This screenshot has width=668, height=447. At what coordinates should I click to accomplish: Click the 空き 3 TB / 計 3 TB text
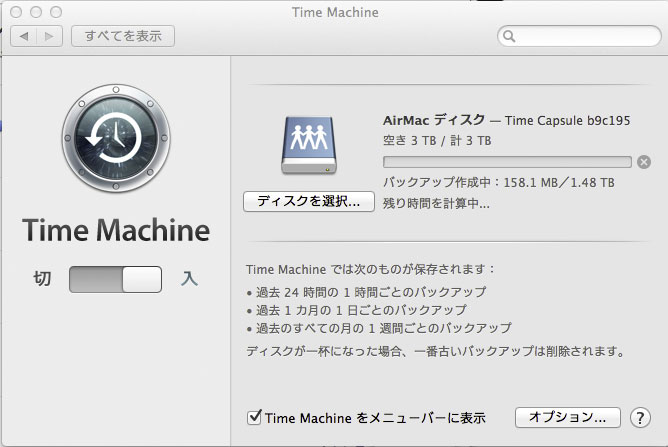click(x=437, y=141)
